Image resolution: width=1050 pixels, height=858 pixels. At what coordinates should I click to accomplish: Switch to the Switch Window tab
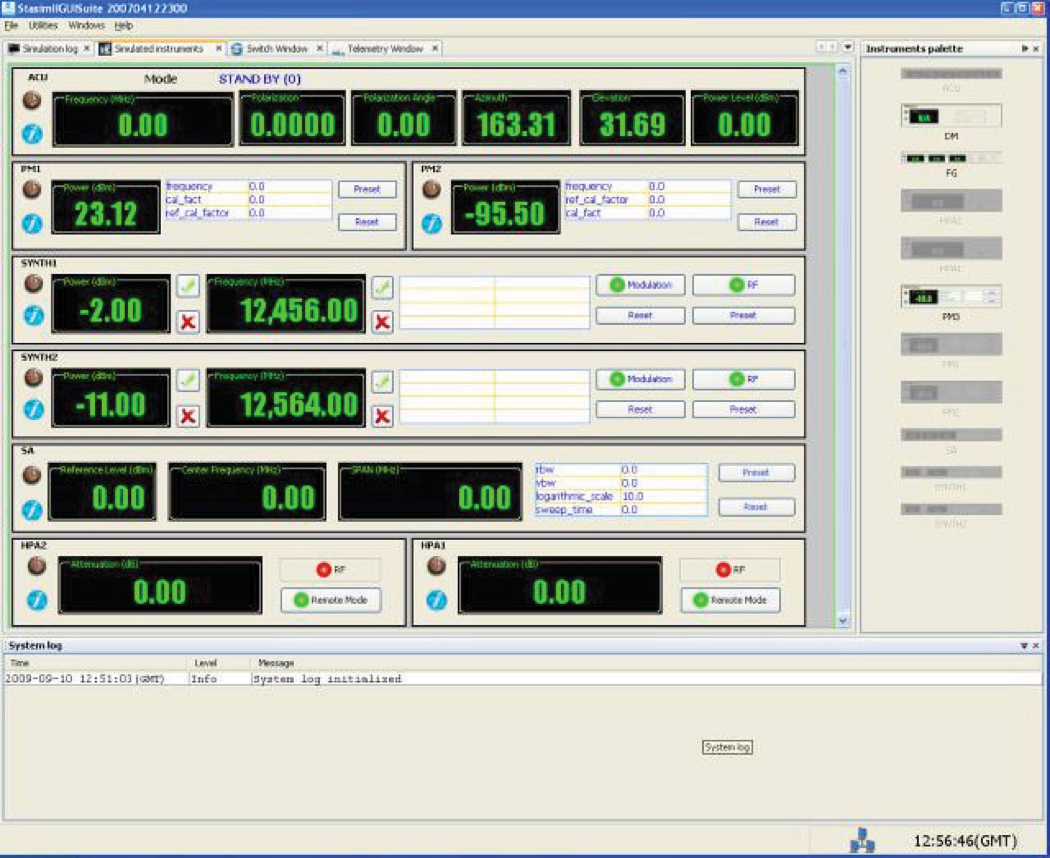[x=277, y=49]
